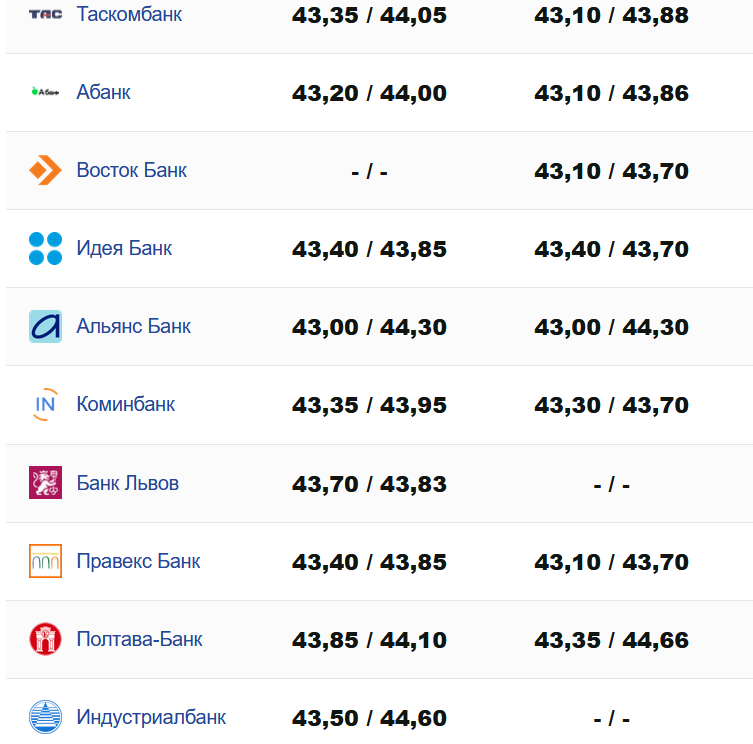Follow the Полтава-Банк link

139,639
